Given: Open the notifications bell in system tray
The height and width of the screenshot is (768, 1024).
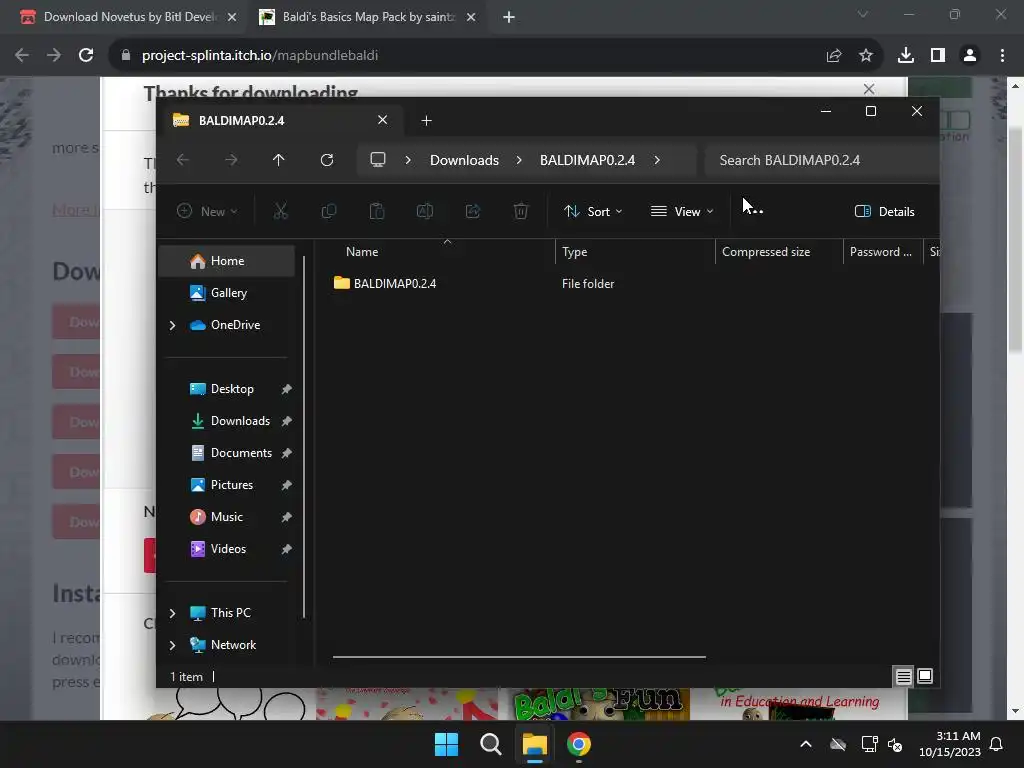Looking at the screenshot, I should coord(997,744).
